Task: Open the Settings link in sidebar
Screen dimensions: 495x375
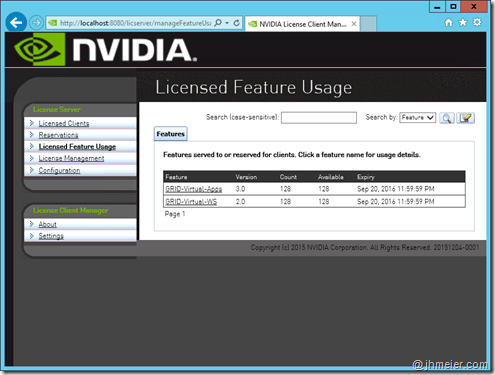Action: 51,236
